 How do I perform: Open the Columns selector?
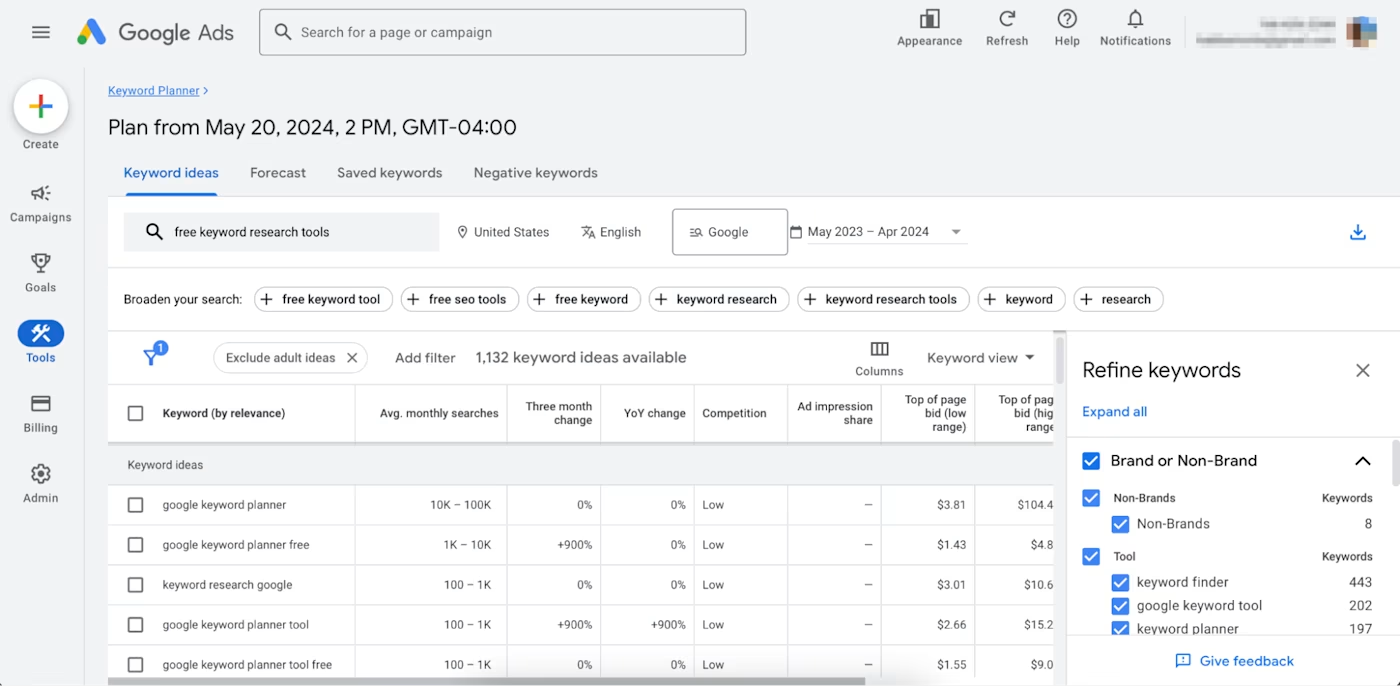[x=879, y=358]
